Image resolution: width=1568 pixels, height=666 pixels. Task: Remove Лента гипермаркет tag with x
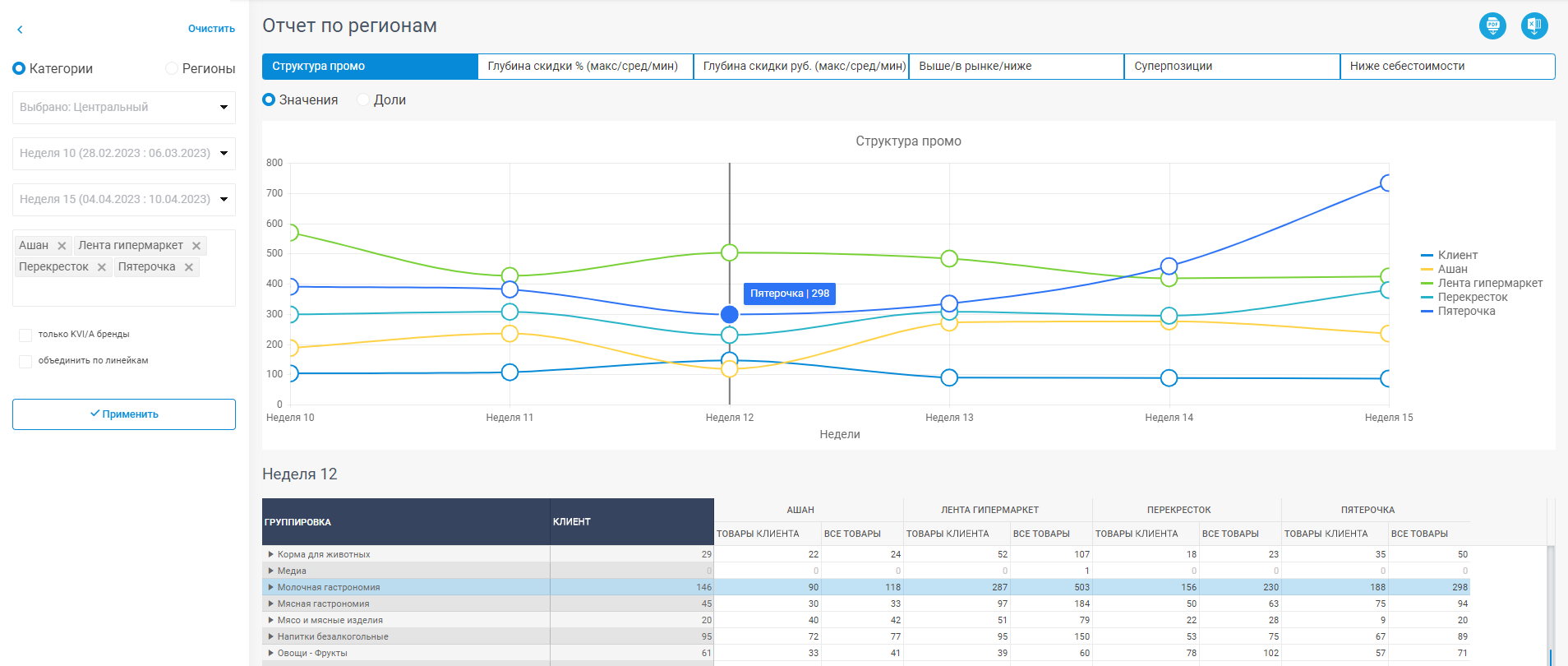point(196,246)
